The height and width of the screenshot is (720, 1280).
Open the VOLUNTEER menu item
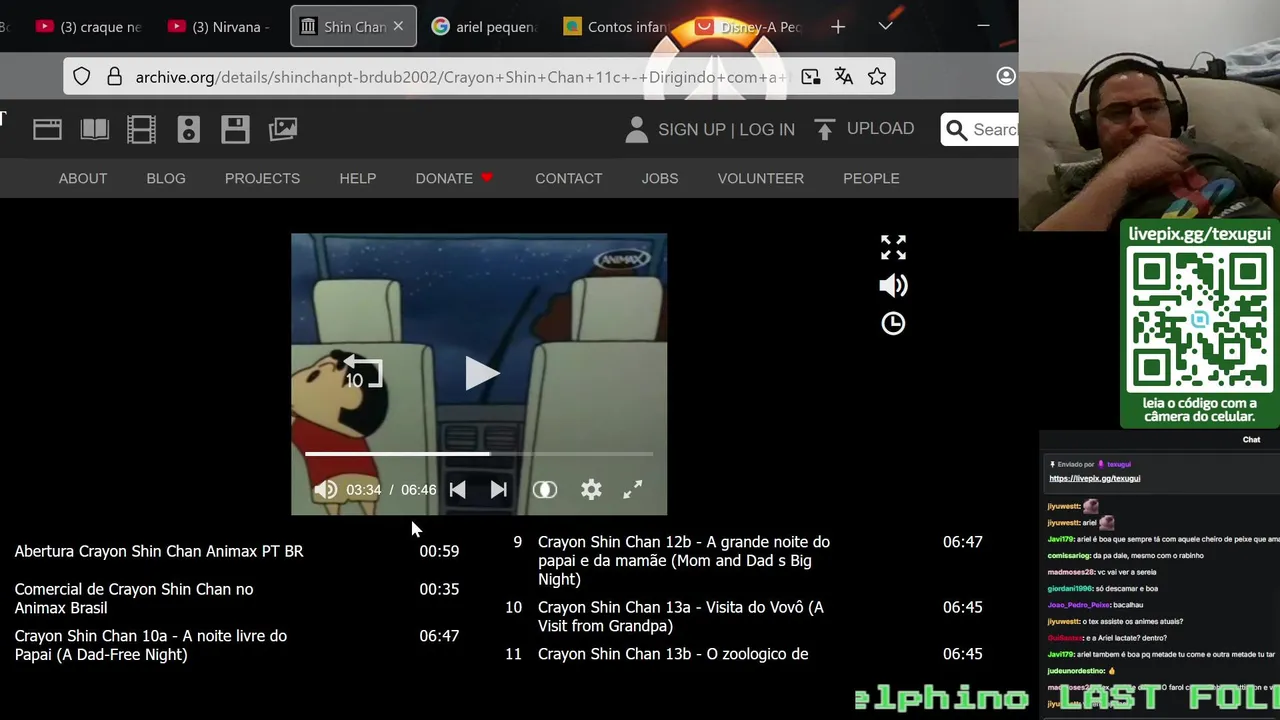click(760, 178)
